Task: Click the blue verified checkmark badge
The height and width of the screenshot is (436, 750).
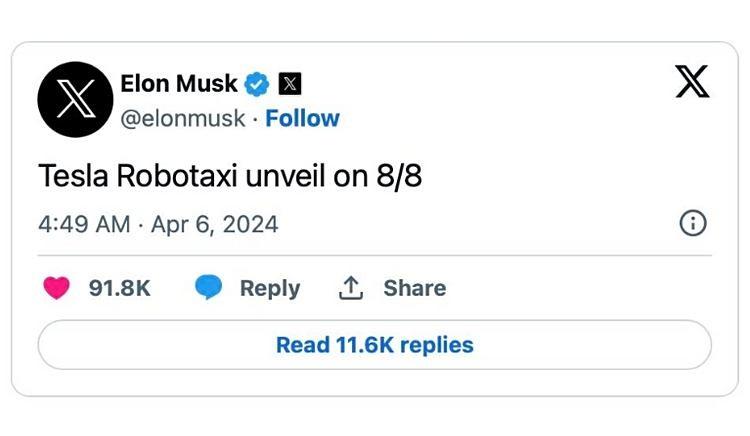Action: pos(258,83)
